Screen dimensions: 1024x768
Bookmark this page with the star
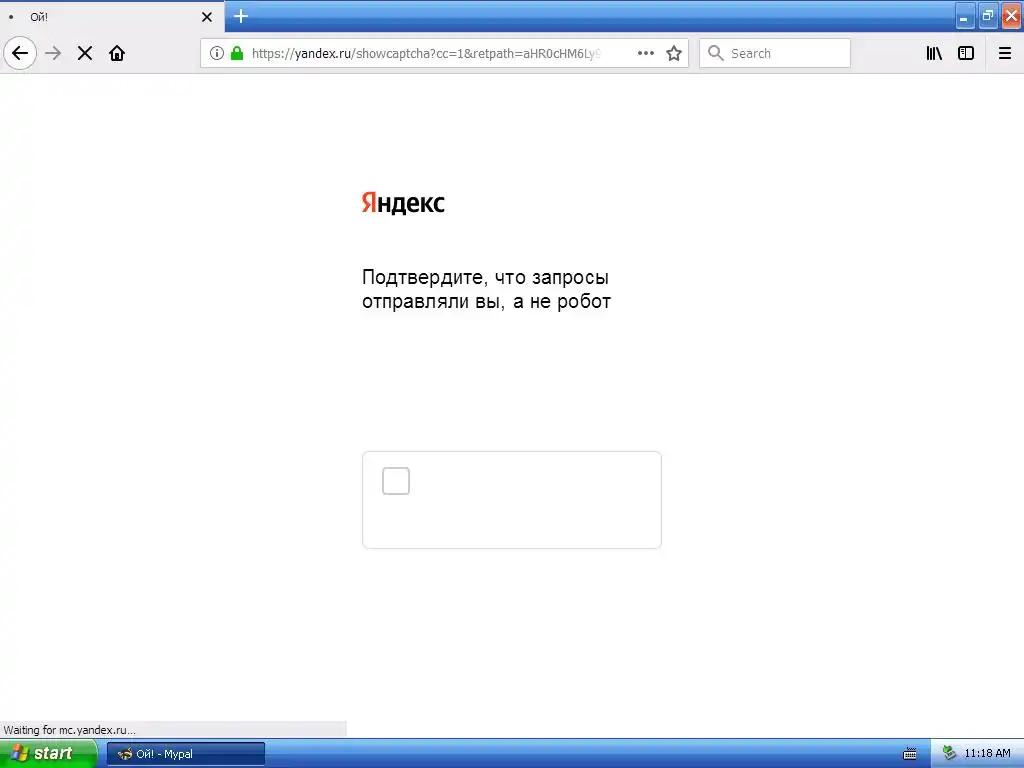click(x=674, y=53)
